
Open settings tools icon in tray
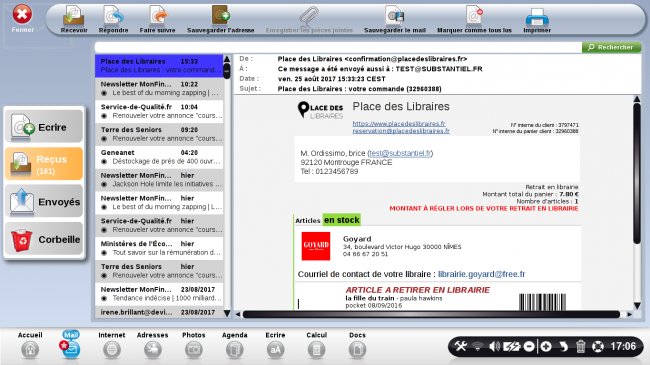pyautogui.click(x=461, y=346)
